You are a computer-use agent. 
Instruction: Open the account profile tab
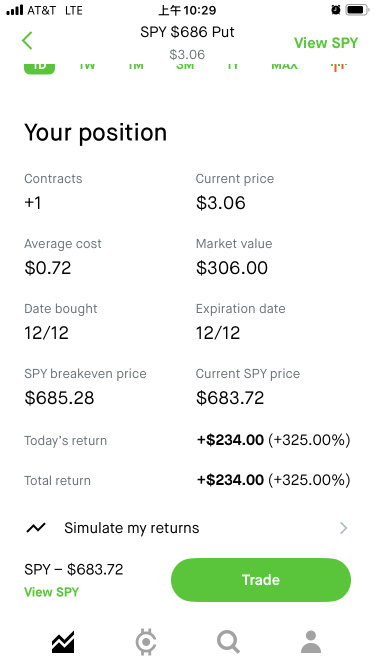311,642
